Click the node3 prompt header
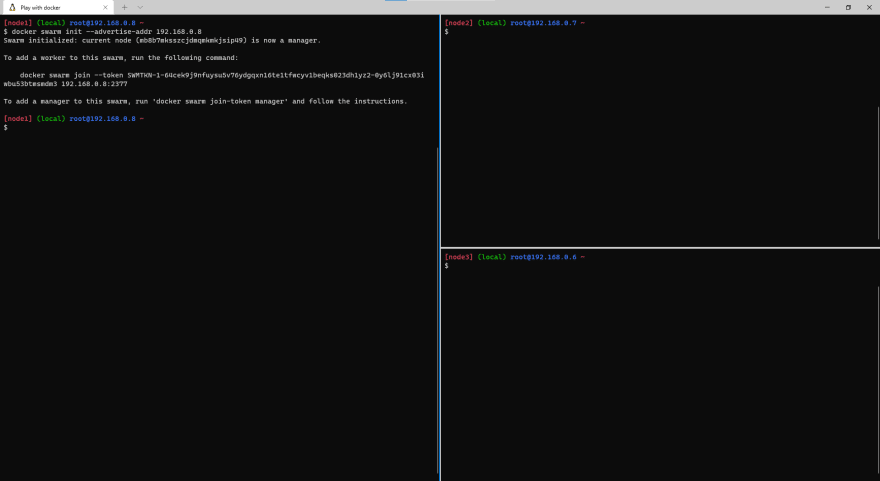The image size is (880, 481). (x=515, y=257)
